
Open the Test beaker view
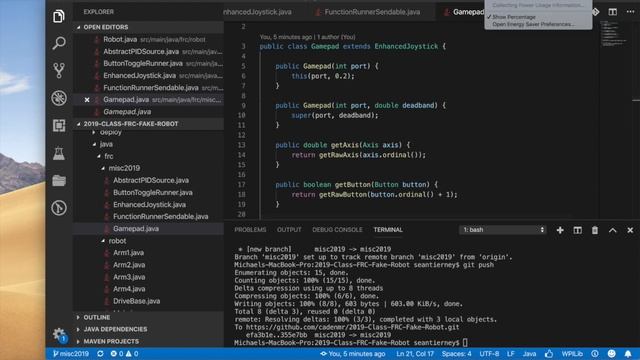59,153
